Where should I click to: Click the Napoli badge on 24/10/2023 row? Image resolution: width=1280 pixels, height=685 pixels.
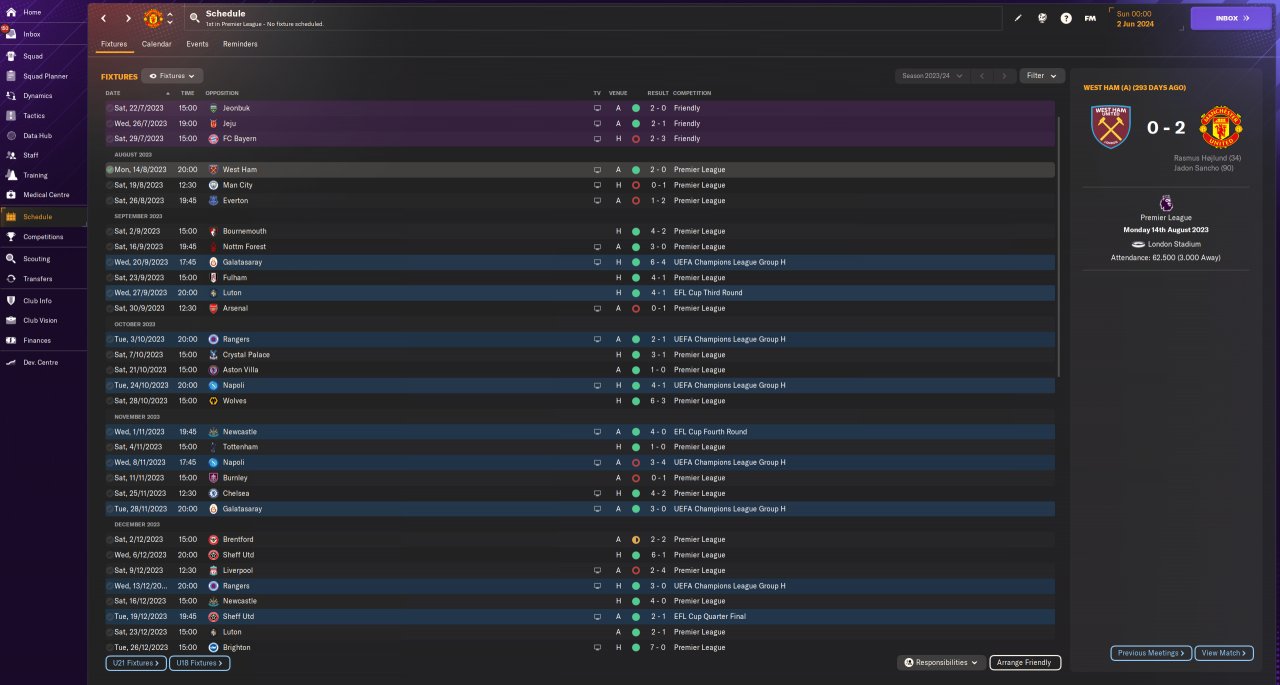[x=213, y=385]
